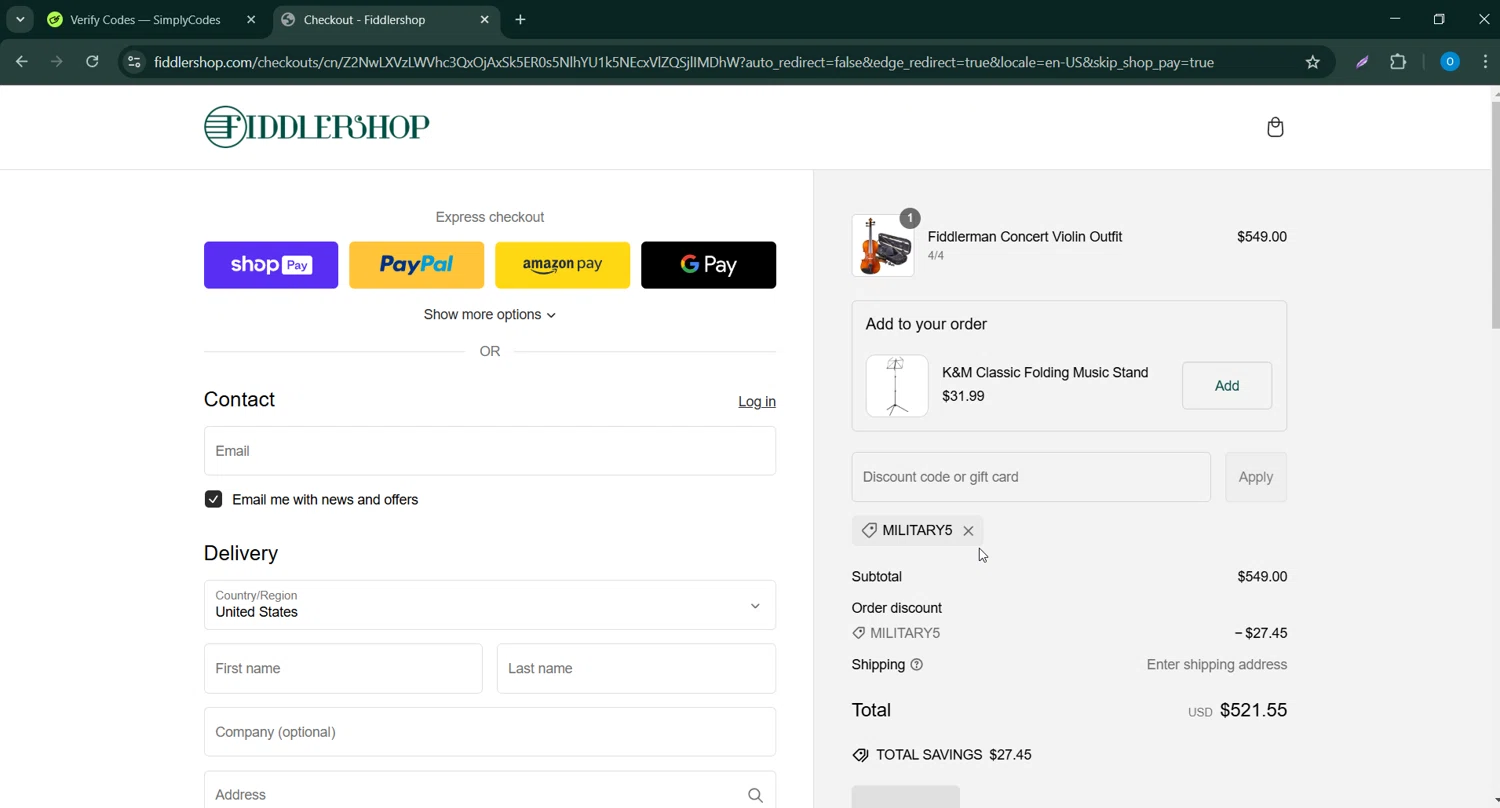Open a new browser tab
The image size is (1500, 808).
pos(520,20)
